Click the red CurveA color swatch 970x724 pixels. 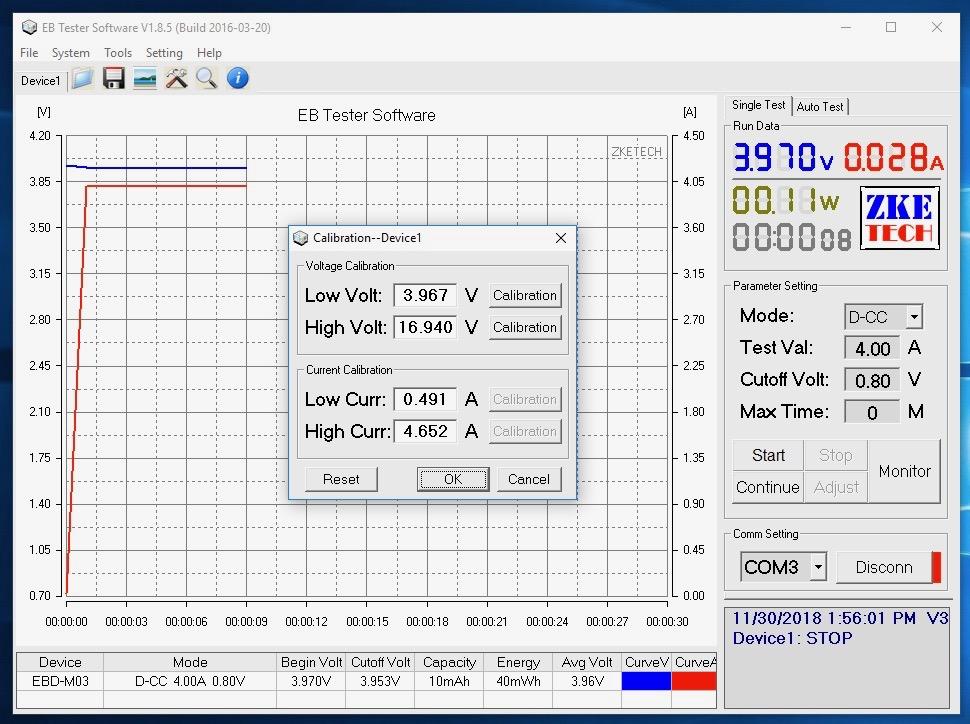[x=694, y=681]
